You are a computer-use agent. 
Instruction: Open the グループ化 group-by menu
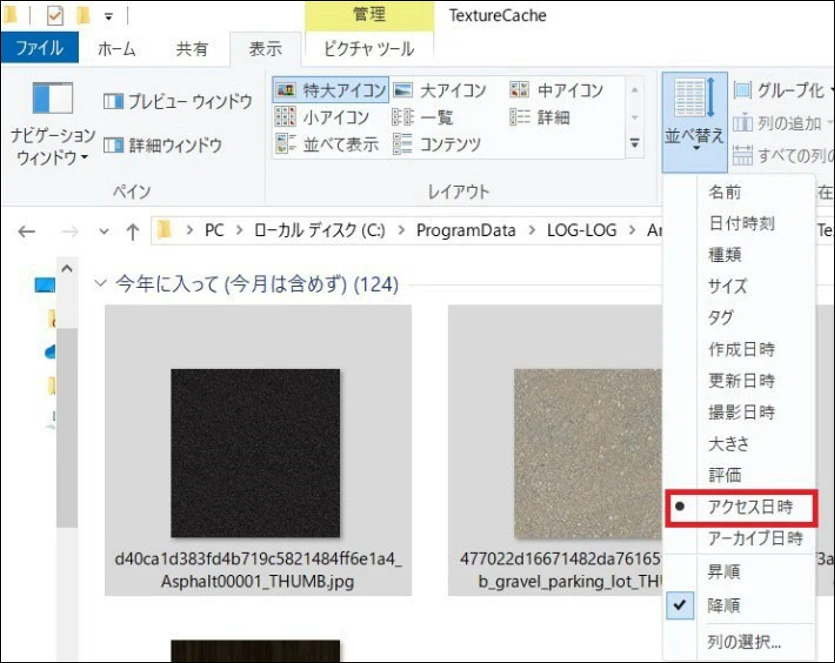click(782, 90)
